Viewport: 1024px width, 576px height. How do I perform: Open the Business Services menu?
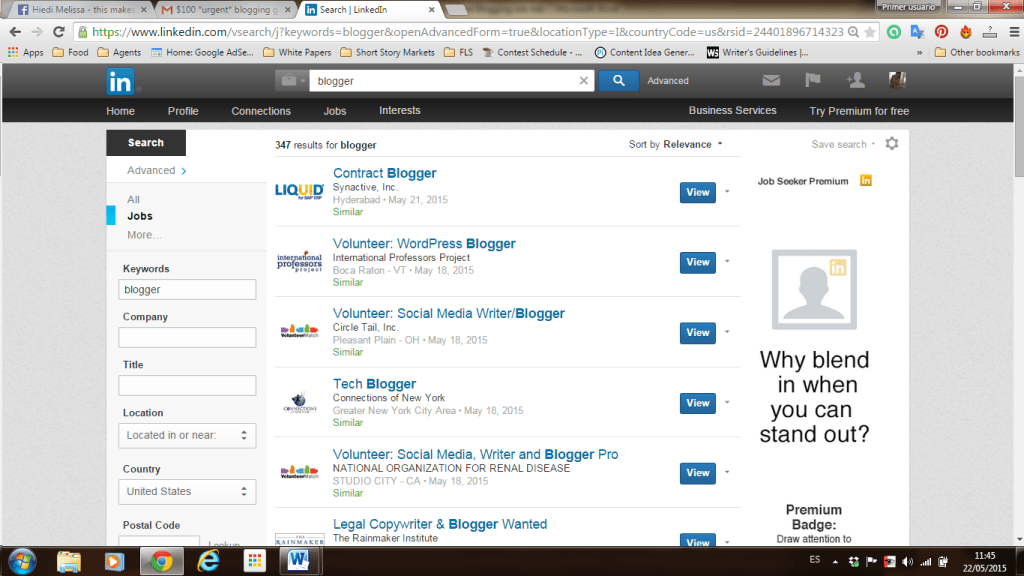coord(732,110)
